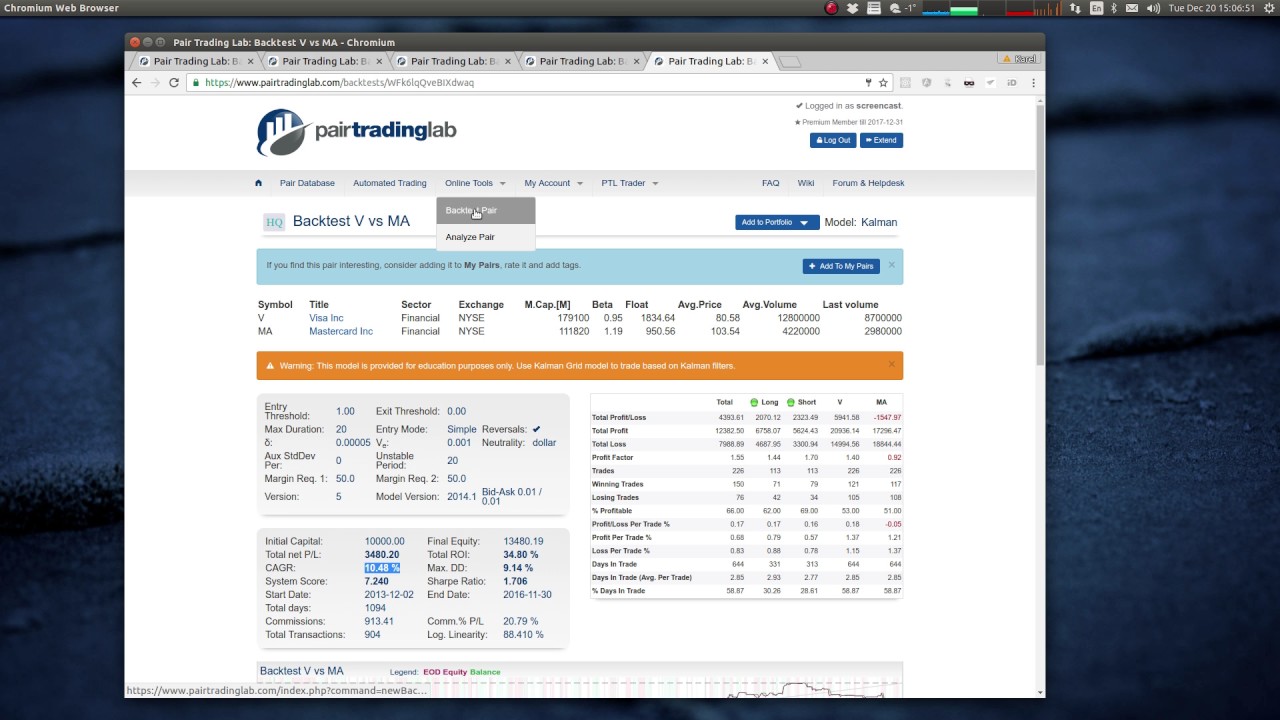Image resolution: width=1280 pixels, height=720 pixels.
Task: Click the EOD Equity legend label
Action: 445,672
